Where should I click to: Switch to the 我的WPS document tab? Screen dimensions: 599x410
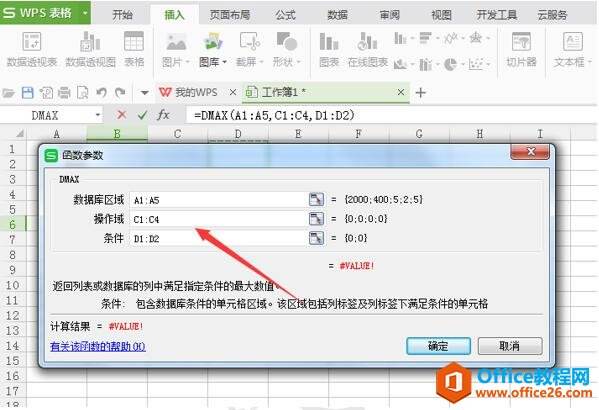coord(195,92)
